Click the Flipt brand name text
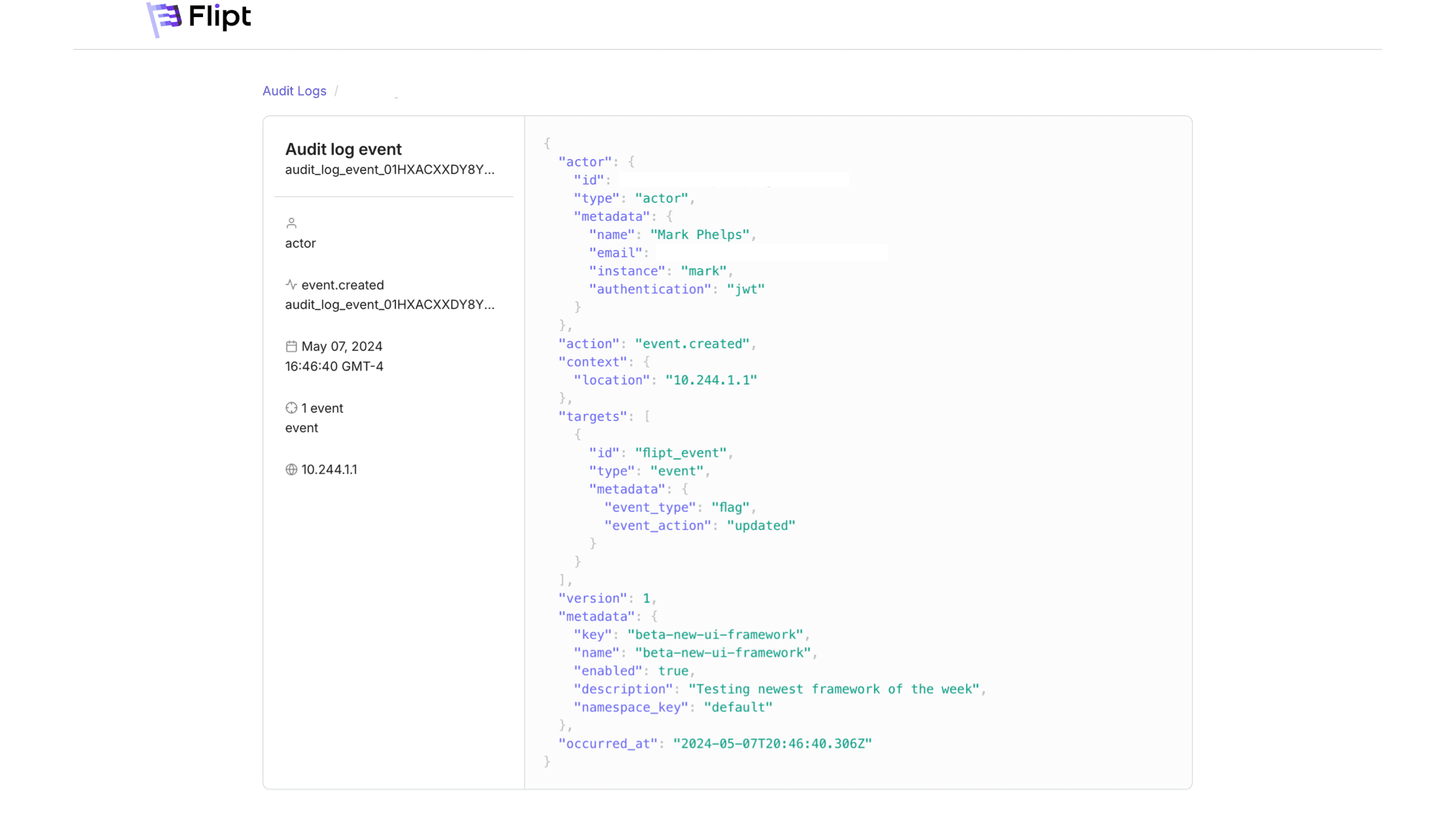The height and width of the screenshot is (820, 1456). tap(220, 16)
